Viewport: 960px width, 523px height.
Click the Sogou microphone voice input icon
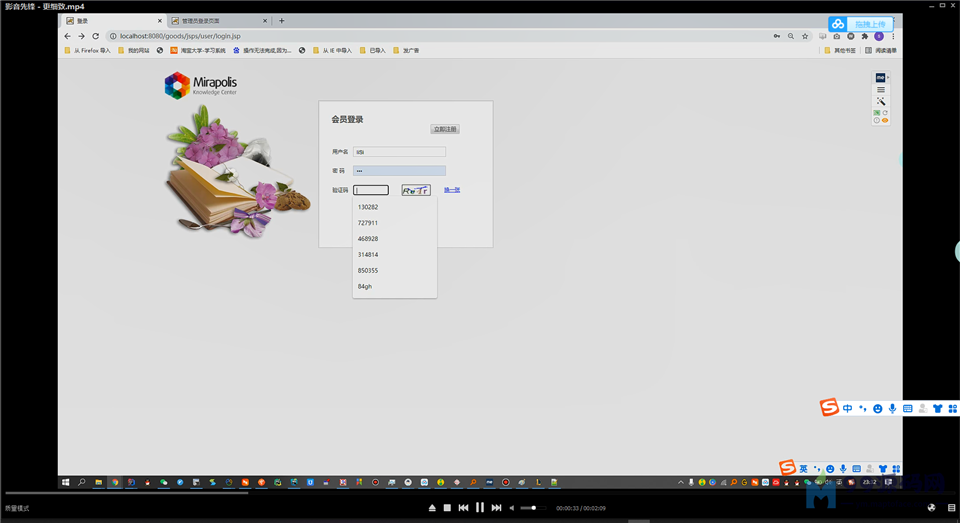pos(893,408)
